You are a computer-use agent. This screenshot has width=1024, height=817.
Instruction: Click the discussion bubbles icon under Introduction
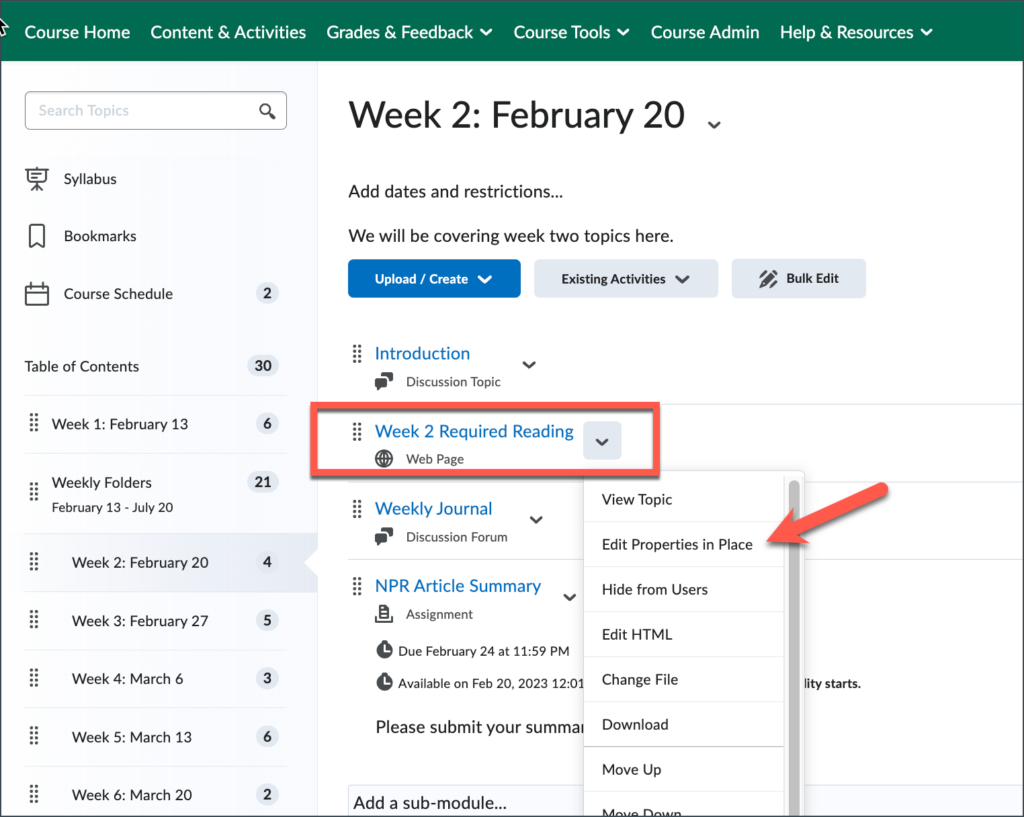[x=384, y=381]
